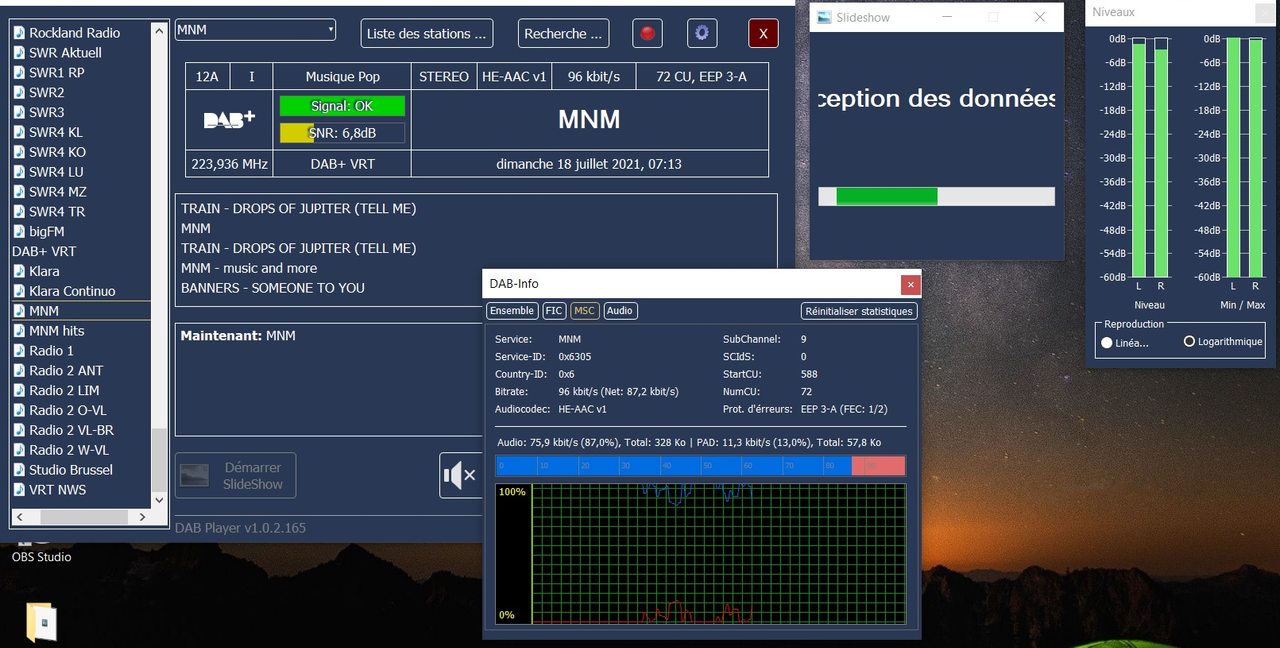1280x648 pixels.
Task: Close the Niveaux levels window
Action: click(1265, 12)
